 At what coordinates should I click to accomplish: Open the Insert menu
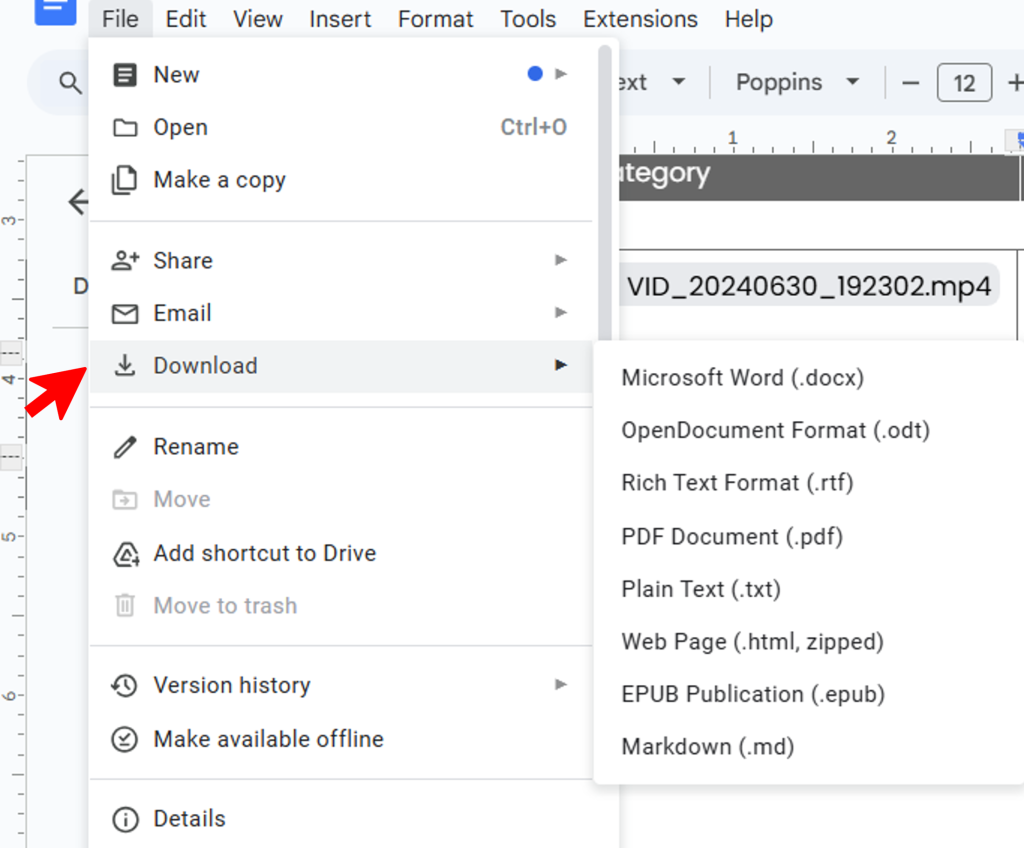[x=340, y=19]
